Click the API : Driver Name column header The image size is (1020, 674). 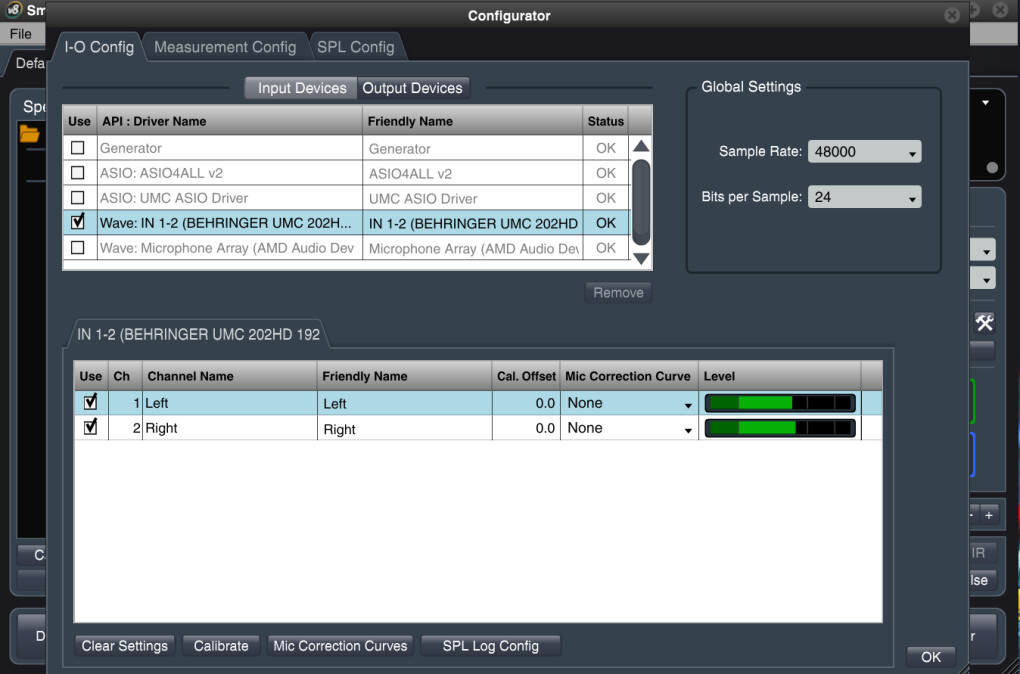(x=230, y=121)
